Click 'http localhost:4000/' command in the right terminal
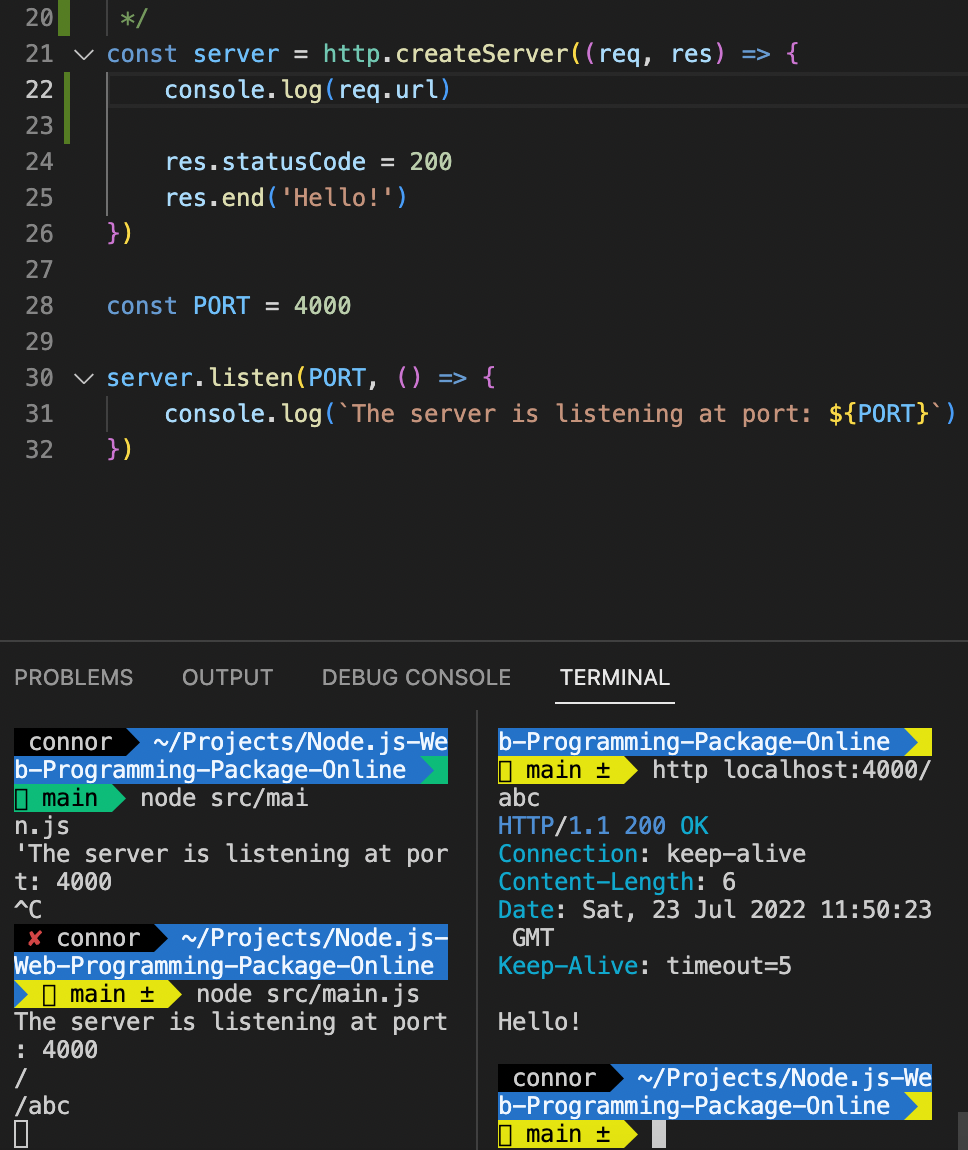The image size is (968, 1150). point(792,770)
